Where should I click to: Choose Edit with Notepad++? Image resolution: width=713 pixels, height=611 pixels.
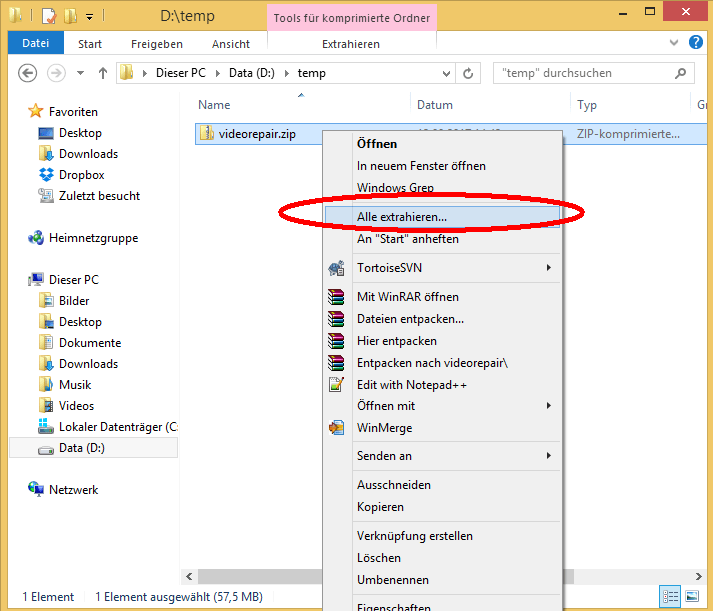click(442, 385)
